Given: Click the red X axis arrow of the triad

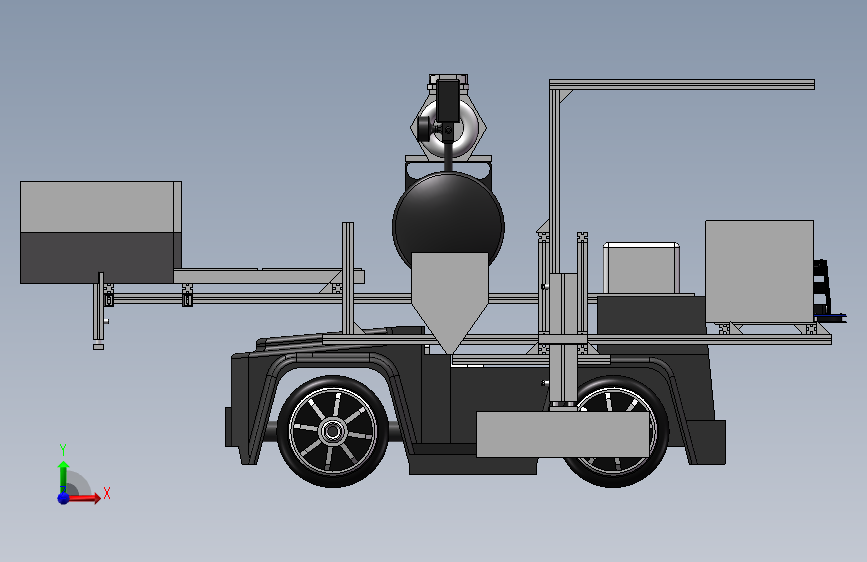Looking at the screenshot, I should point(84,498).
